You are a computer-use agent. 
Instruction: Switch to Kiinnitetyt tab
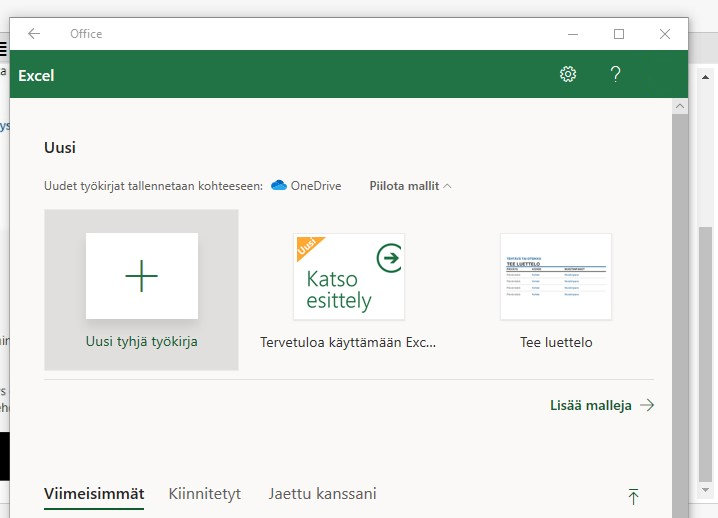pyautogui.click(x=204, y=494)
